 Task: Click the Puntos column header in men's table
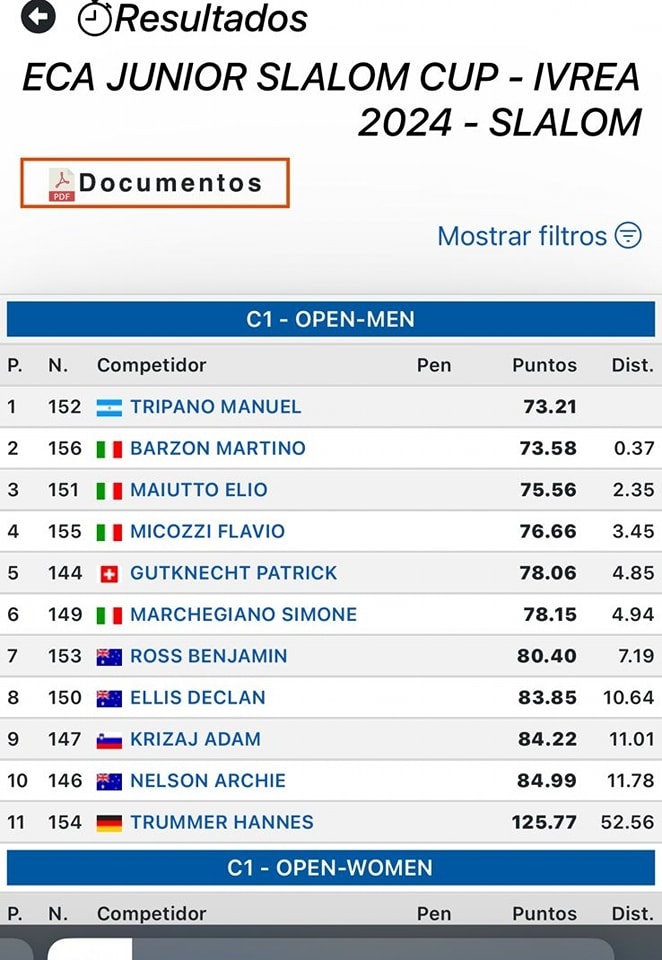click(544, 366)
